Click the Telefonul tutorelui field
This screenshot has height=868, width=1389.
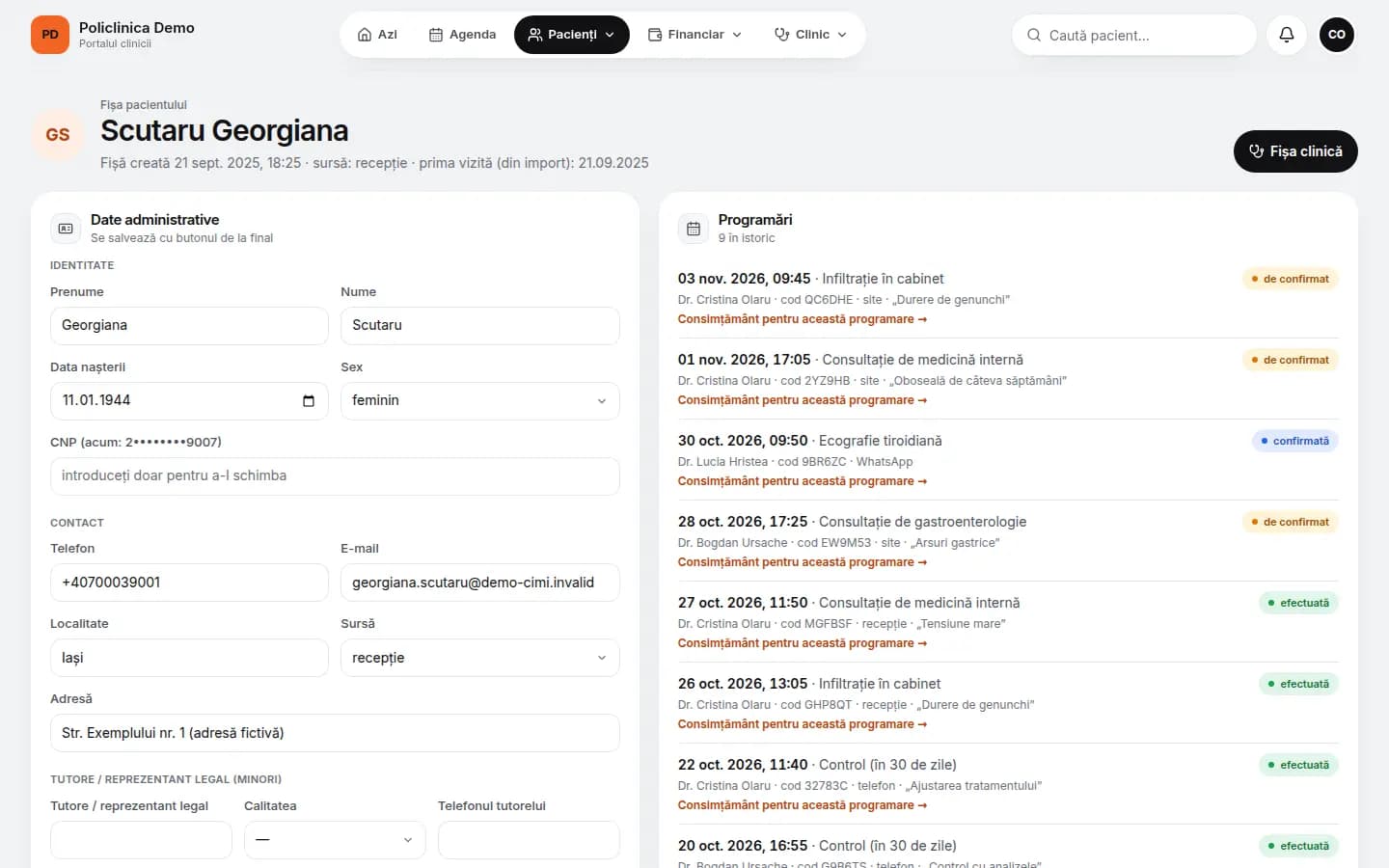click(529, 840)
